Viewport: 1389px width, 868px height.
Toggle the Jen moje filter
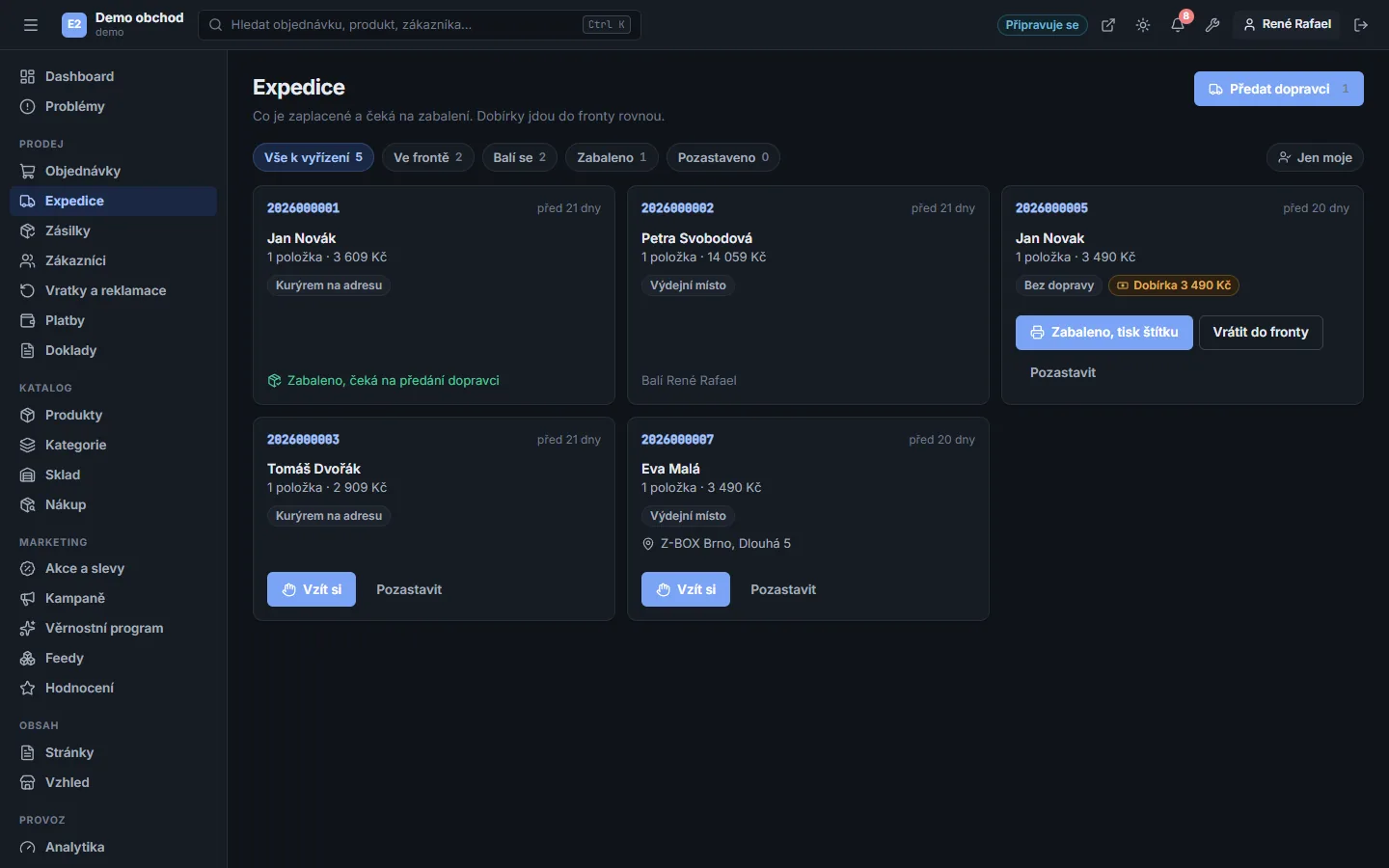tap(1315, 157)
